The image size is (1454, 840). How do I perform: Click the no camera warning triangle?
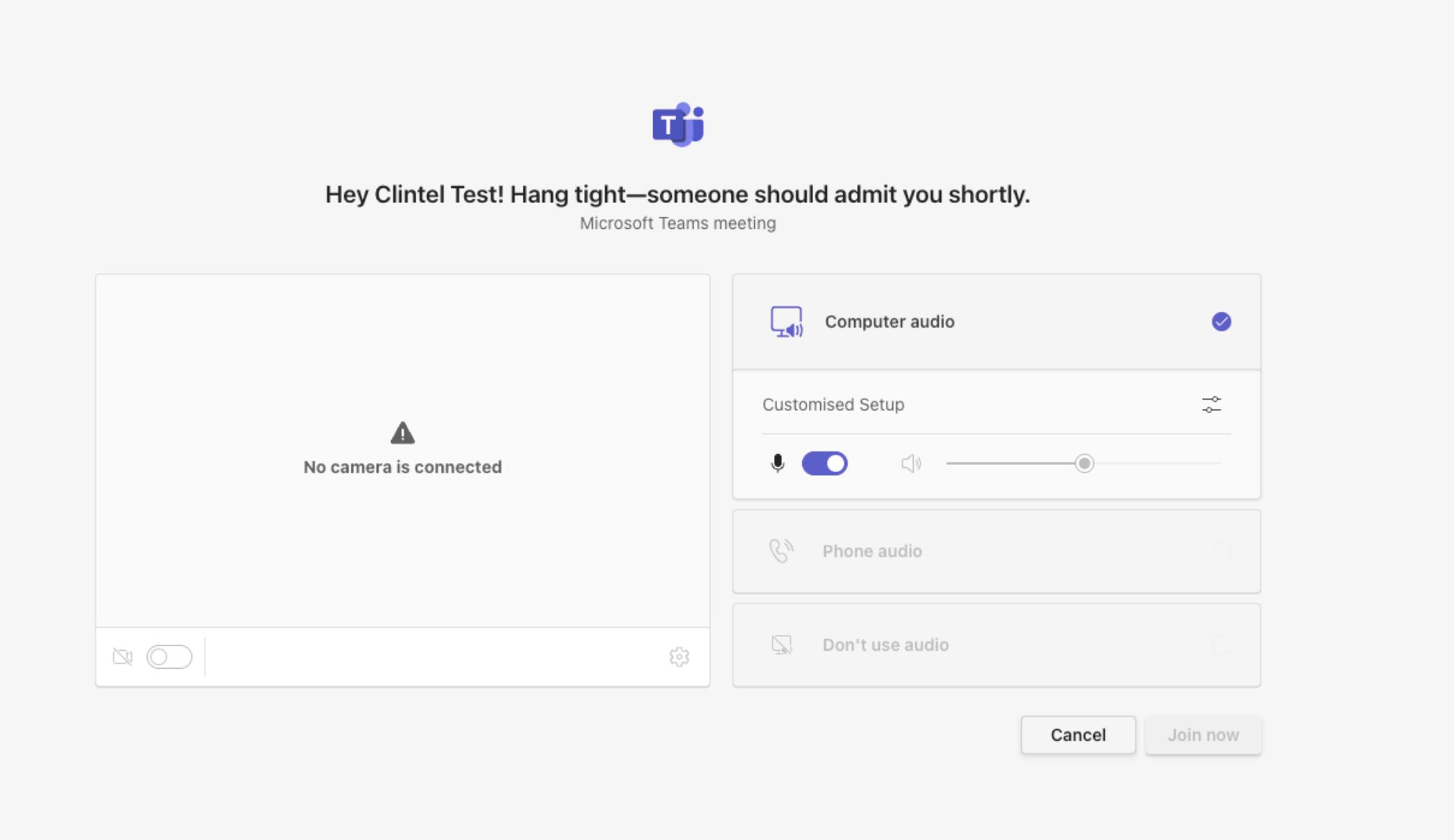(x=403, y=433)
